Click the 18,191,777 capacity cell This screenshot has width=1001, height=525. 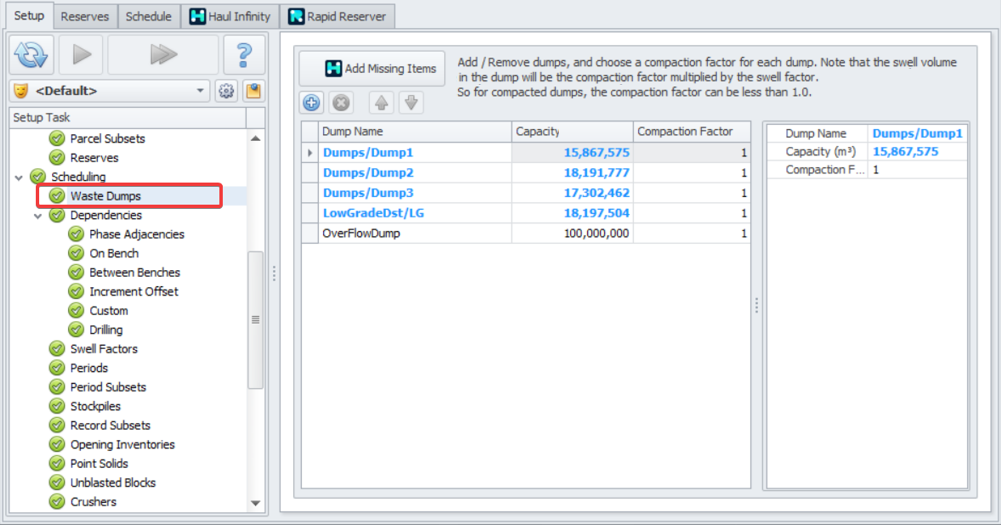572,172
